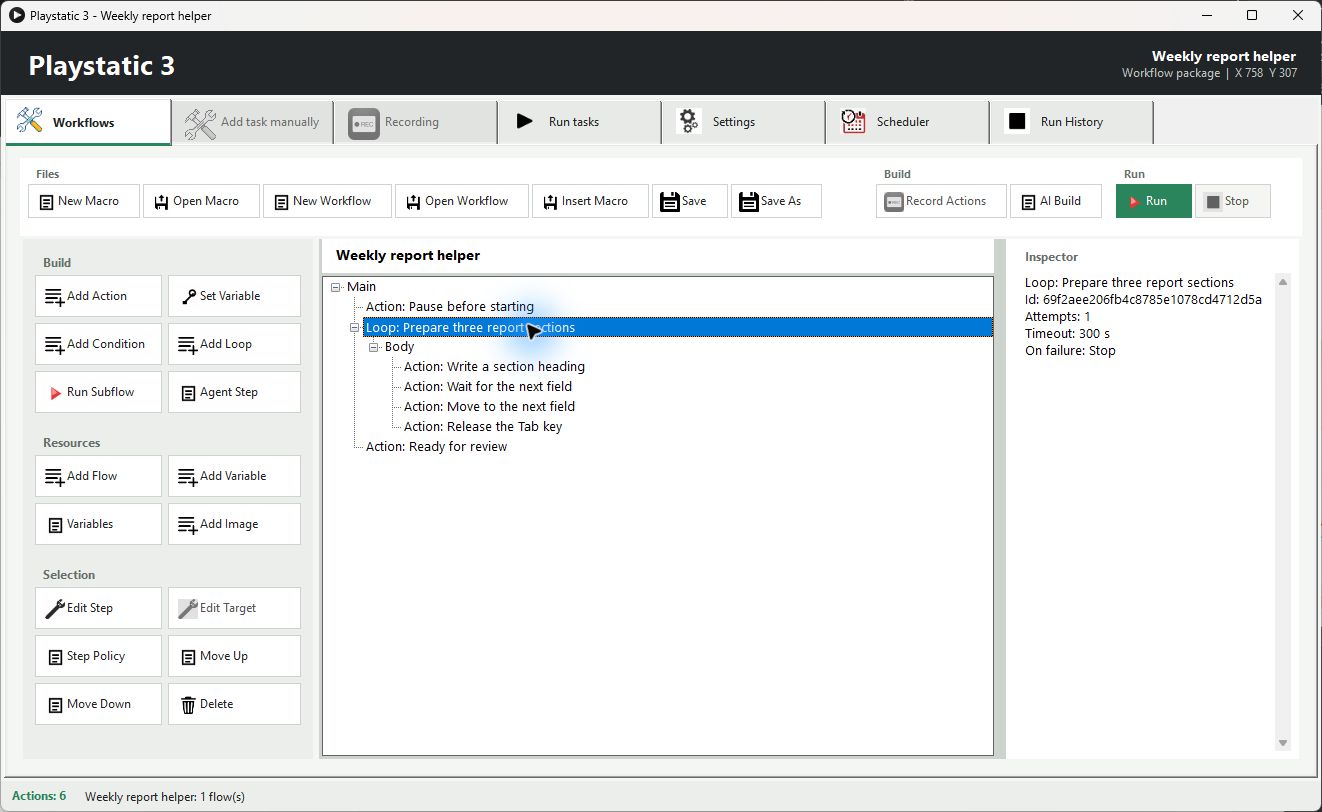Open a macro with Open Macro
This screenshot has width=1322, height=812.
pyautogui.click(x=201, y=201)
